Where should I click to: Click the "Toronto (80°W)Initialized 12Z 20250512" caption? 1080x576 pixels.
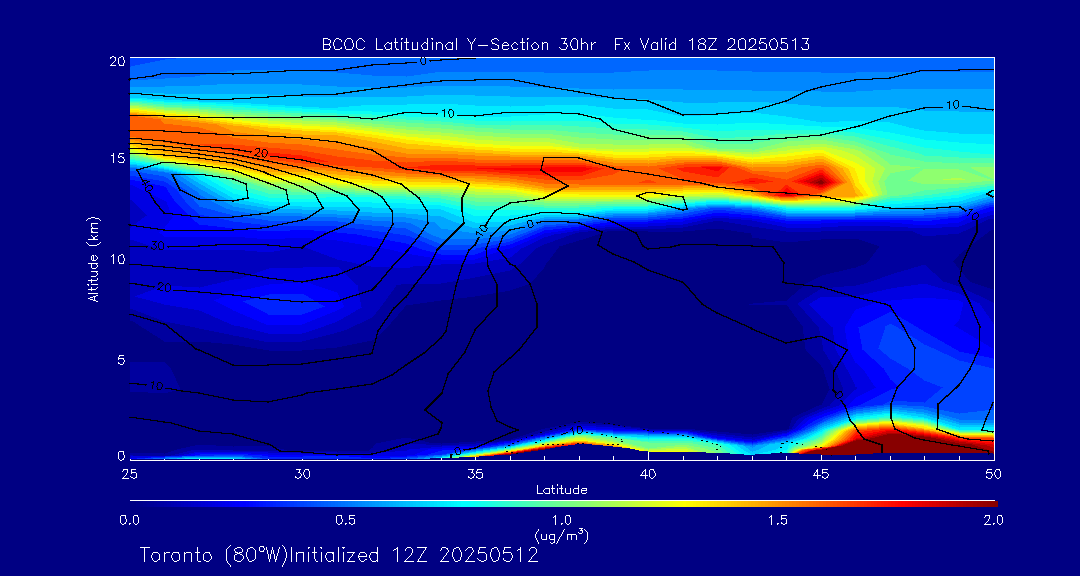pos(339,555)
